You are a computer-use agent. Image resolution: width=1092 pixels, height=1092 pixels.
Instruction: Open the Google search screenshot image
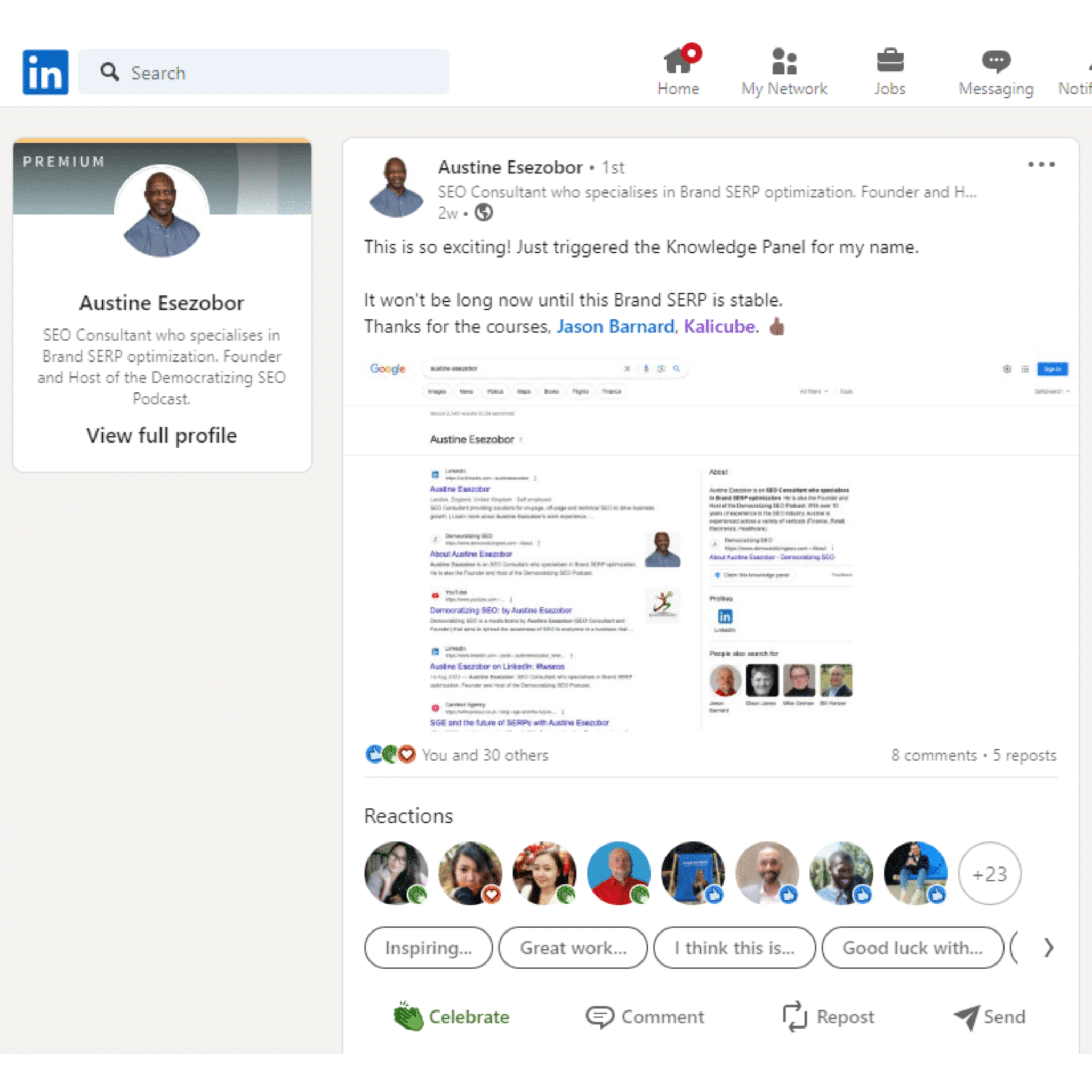click(x=710, y=543)
